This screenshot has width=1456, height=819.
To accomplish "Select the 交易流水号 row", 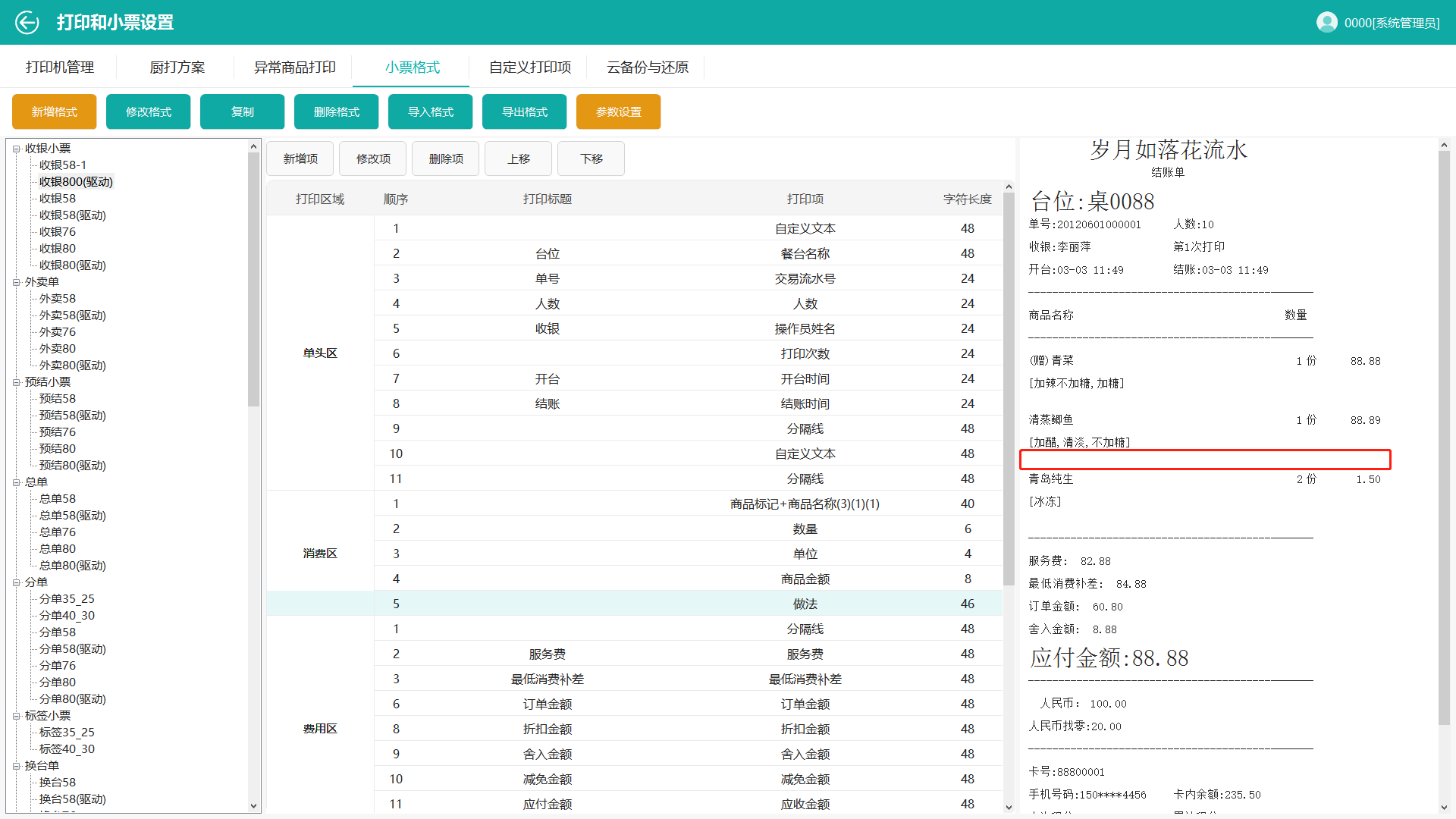I will (x=689, y=278).
